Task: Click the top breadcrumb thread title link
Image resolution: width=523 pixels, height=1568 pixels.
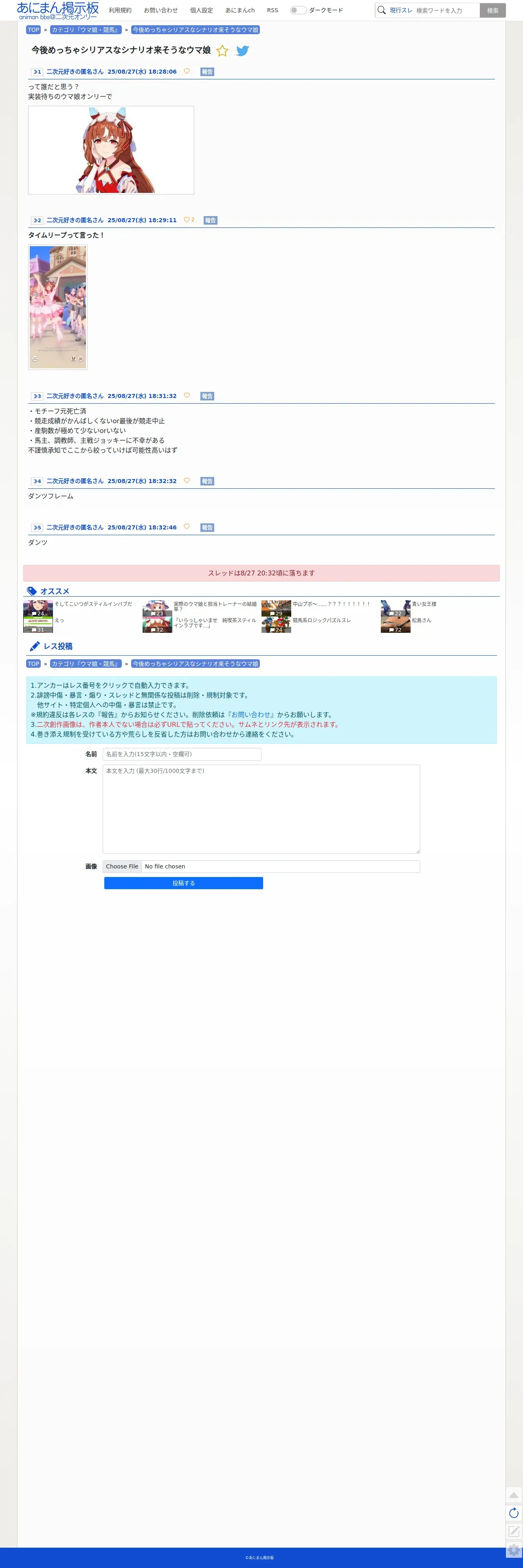Action: click(x=196, y=30)
